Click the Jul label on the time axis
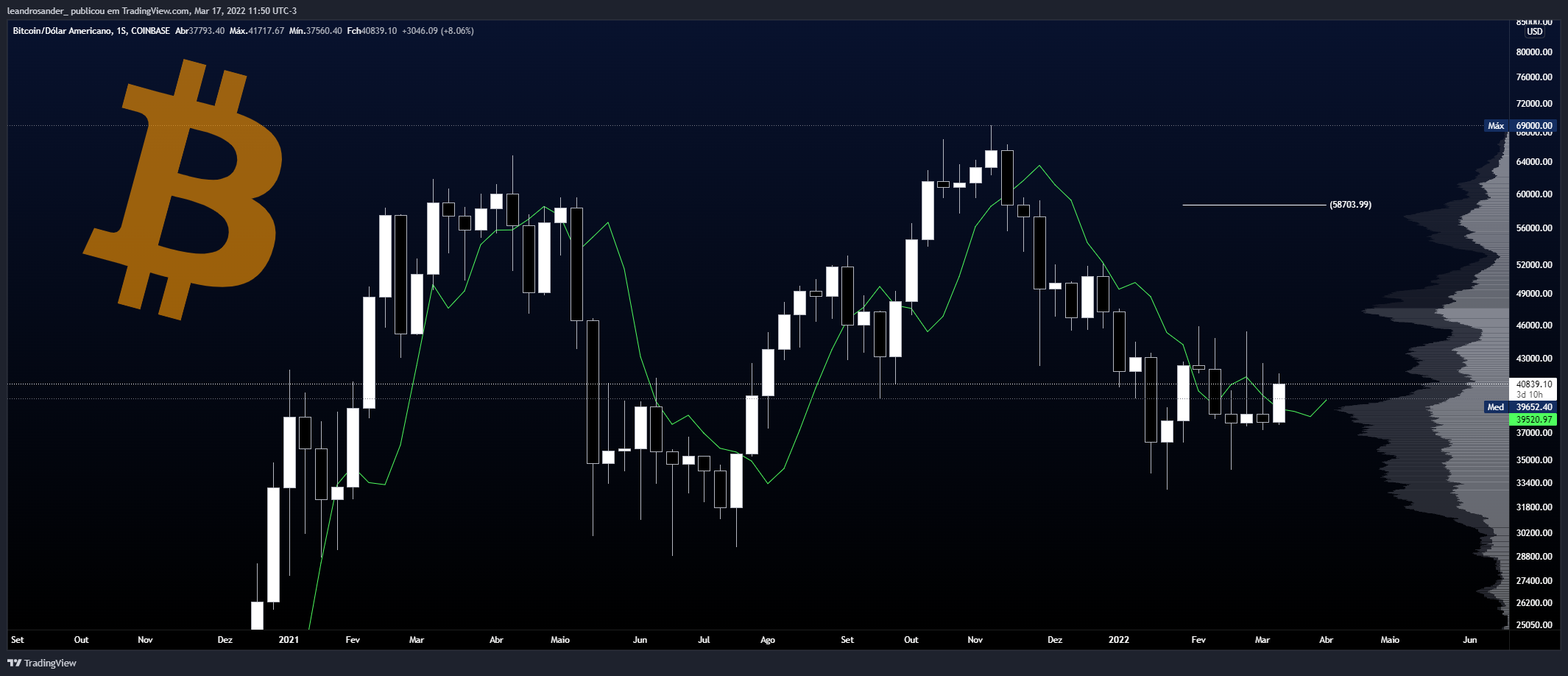Viewport: 1568px width, 676px height. click(x=704, y=640)
